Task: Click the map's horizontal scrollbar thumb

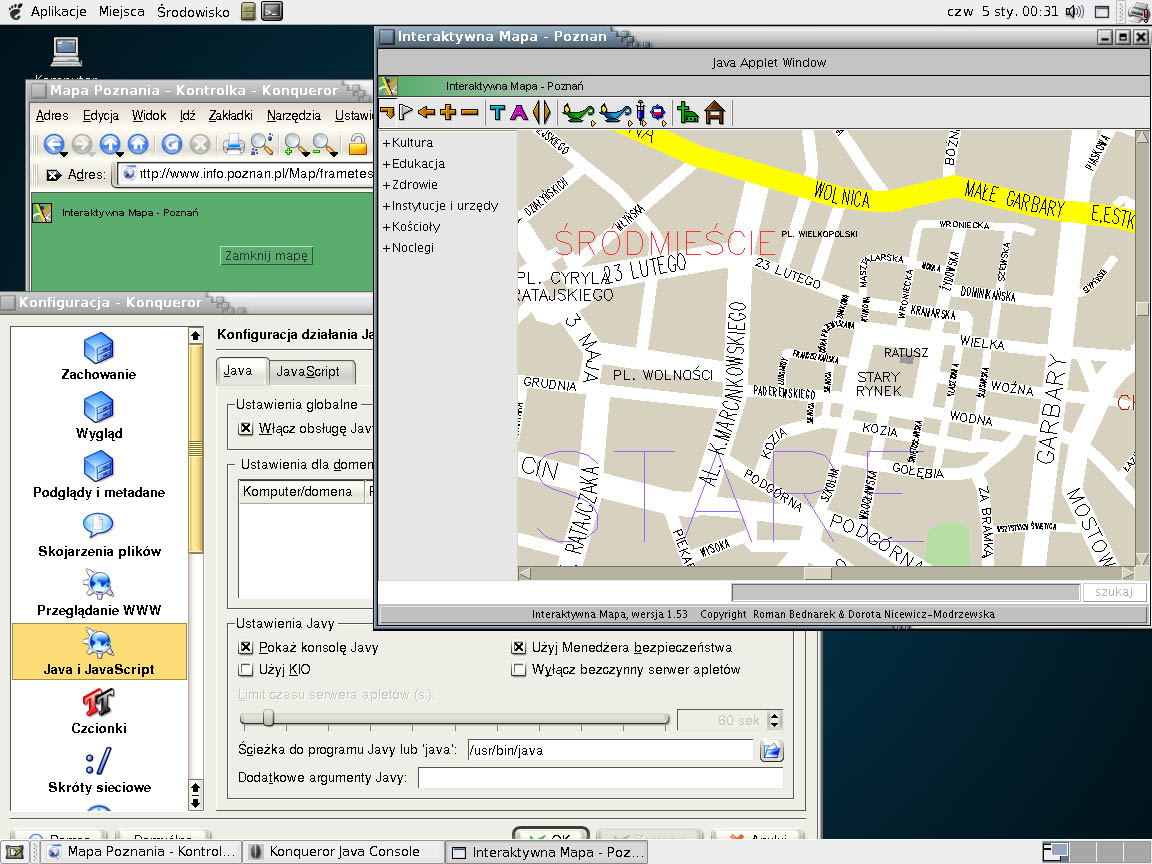Action: click(x=817, y=573)
